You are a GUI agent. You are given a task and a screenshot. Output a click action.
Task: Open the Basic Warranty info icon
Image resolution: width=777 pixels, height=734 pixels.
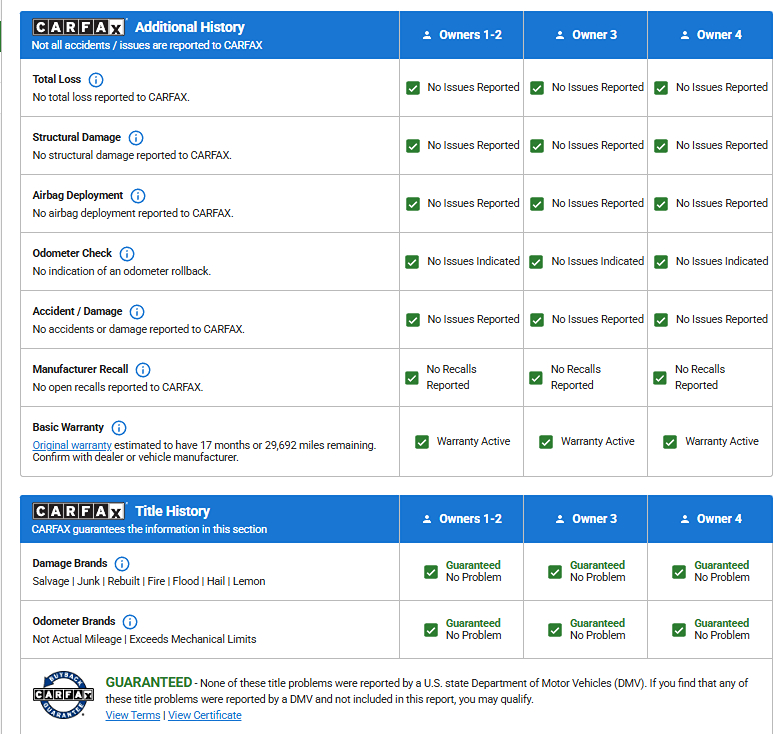point(119,427)
